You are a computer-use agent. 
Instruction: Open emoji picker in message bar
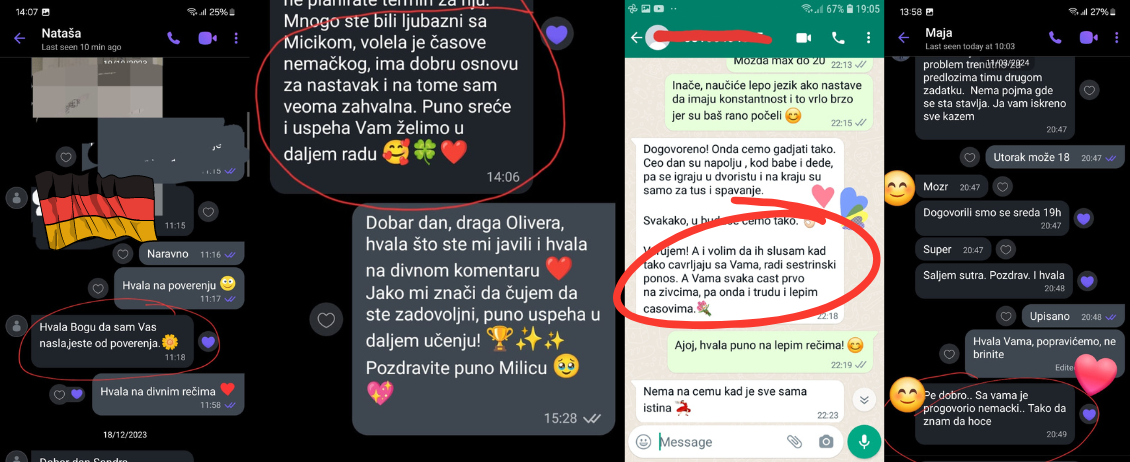pos(644,441)
